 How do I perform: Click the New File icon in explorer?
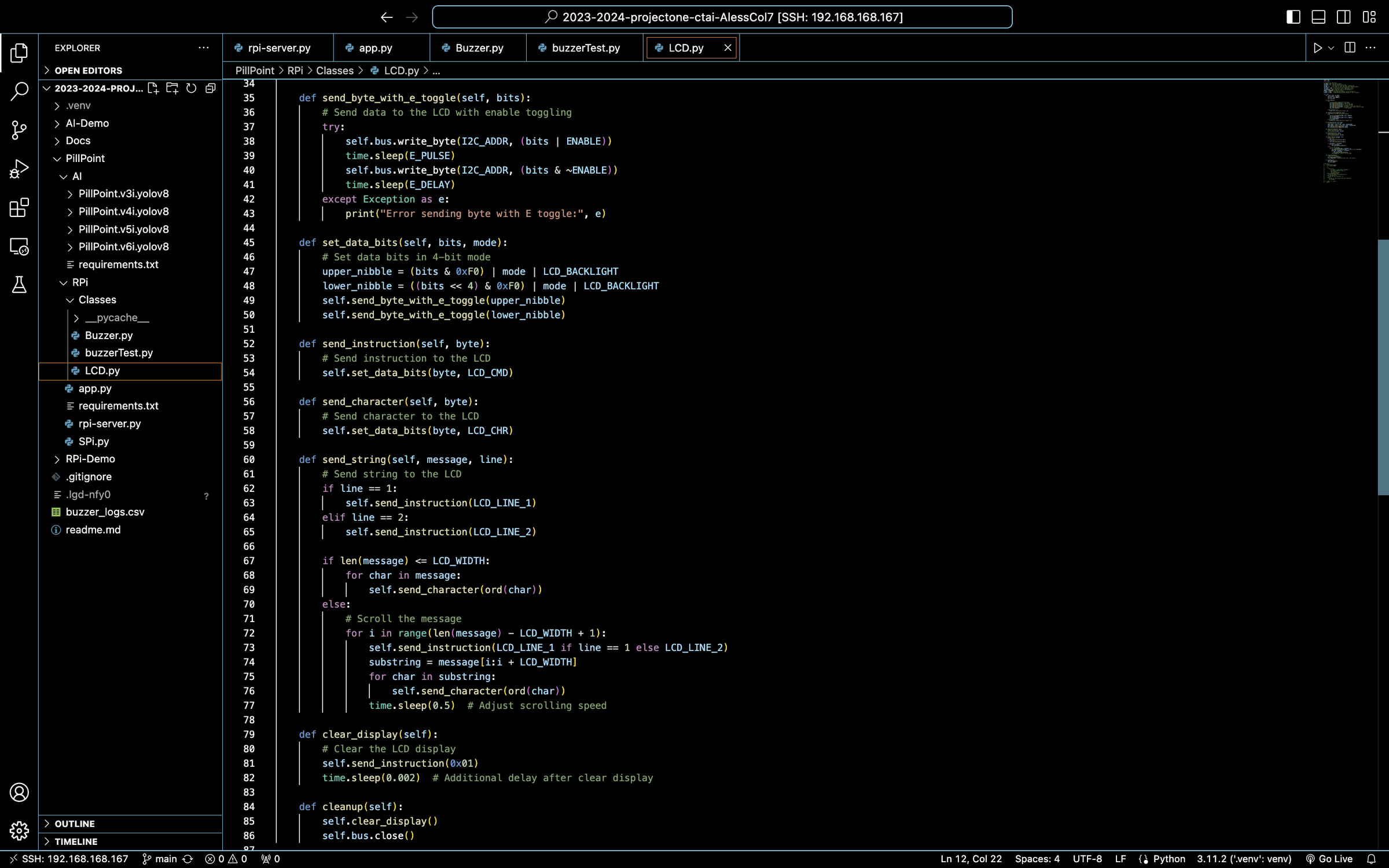pyautogui.click(x=153, y=88)
